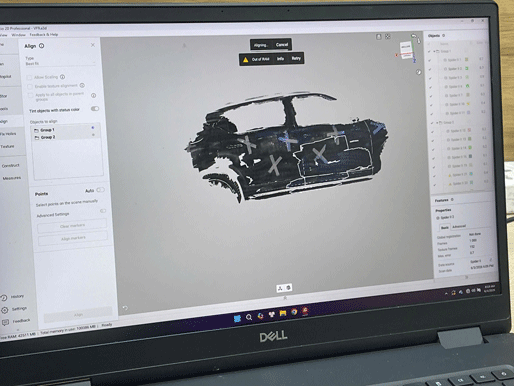Close the Align panel with X
The image size is (514, 386).
pos(93,45)
